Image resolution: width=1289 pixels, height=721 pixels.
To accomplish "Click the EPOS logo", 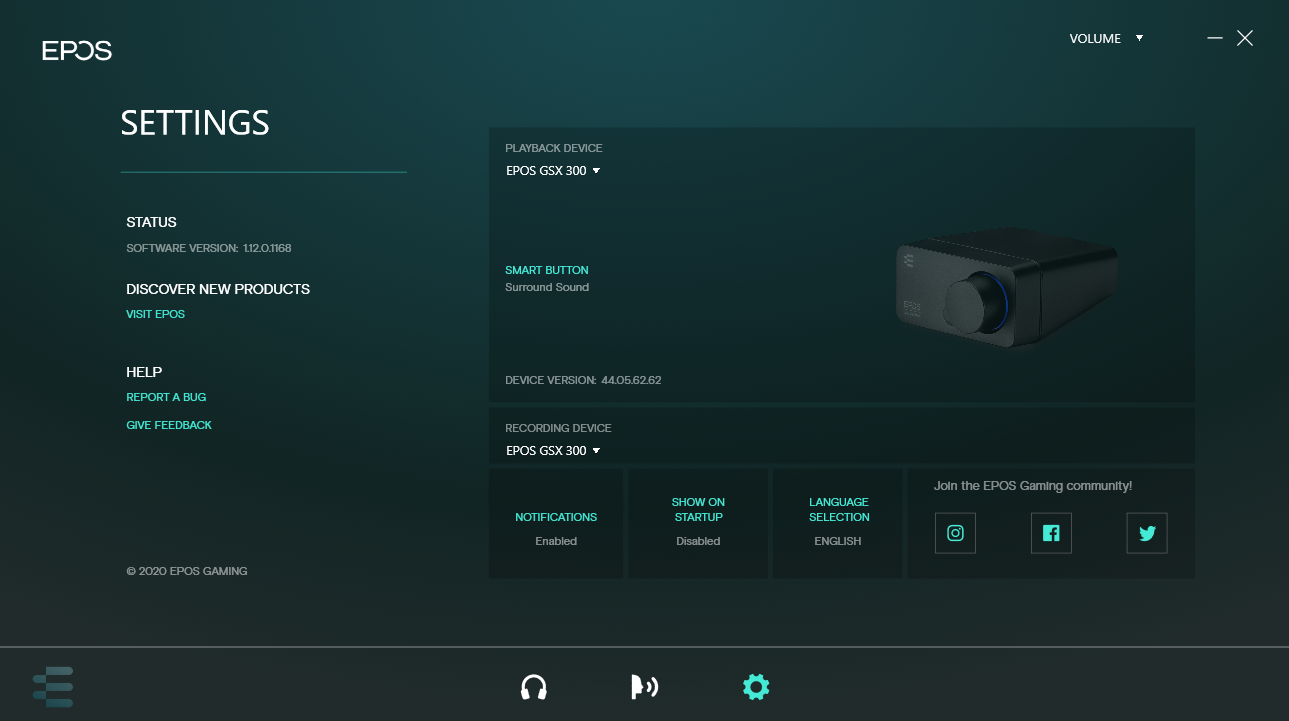I will click(x=77, y=51).
